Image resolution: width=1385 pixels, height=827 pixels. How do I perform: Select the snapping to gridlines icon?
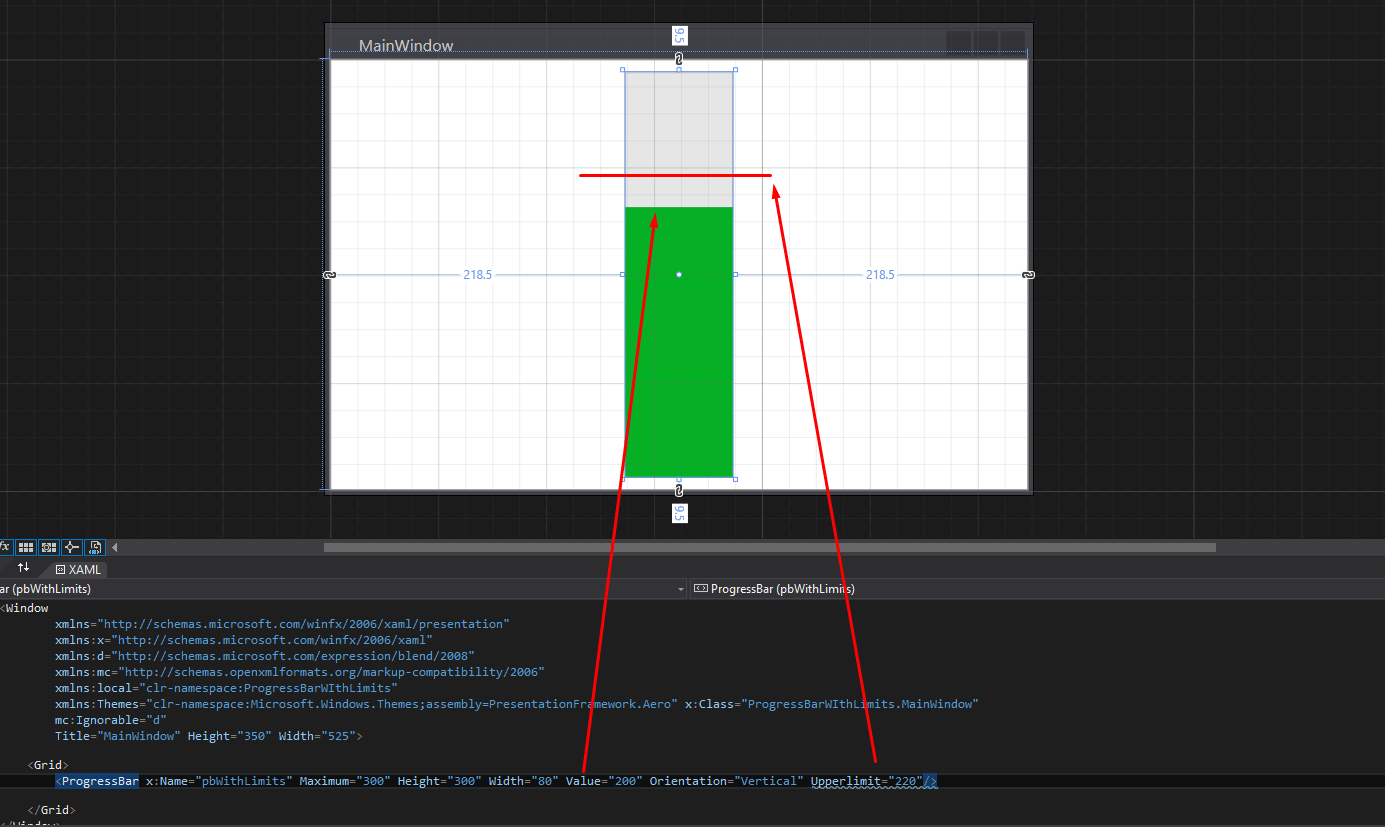48,547
